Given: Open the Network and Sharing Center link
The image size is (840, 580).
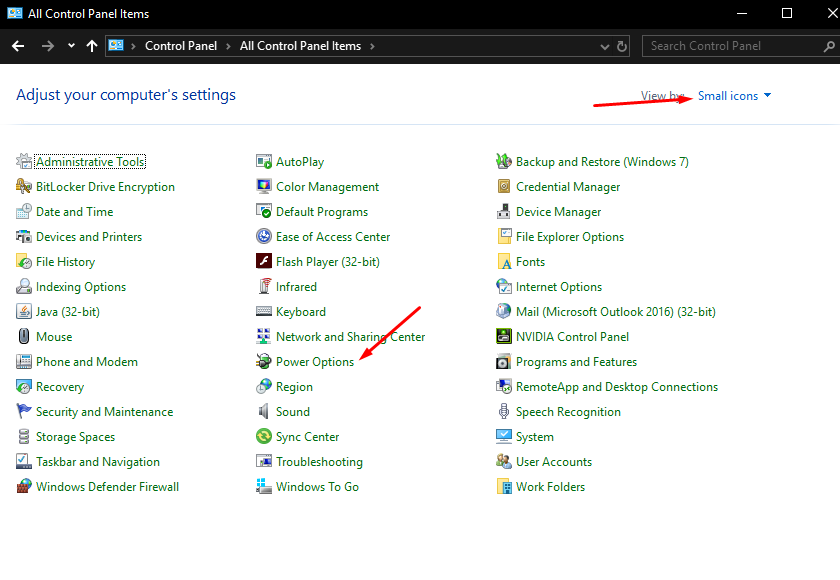Looking at the screenshot, I should coord(350,337).
